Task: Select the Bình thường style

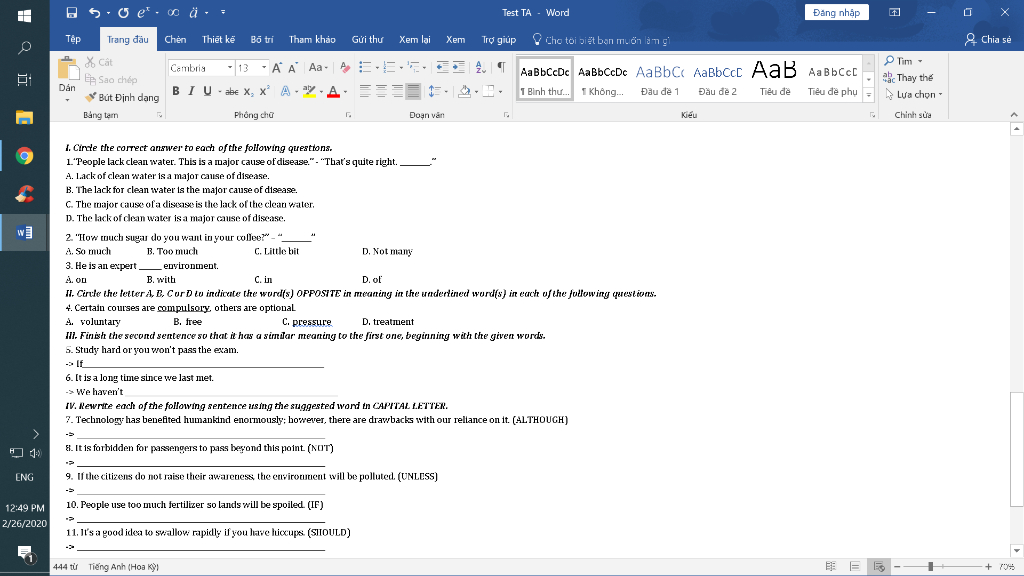Action: 545,80
